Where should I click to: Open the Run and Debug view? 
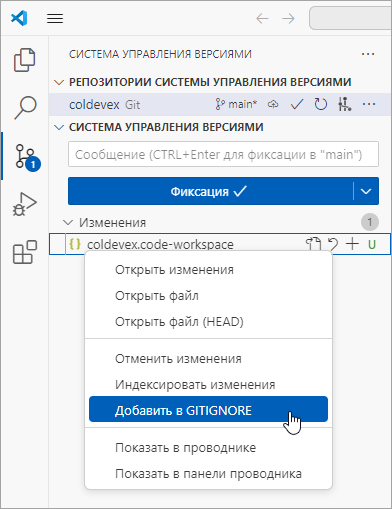25,204
